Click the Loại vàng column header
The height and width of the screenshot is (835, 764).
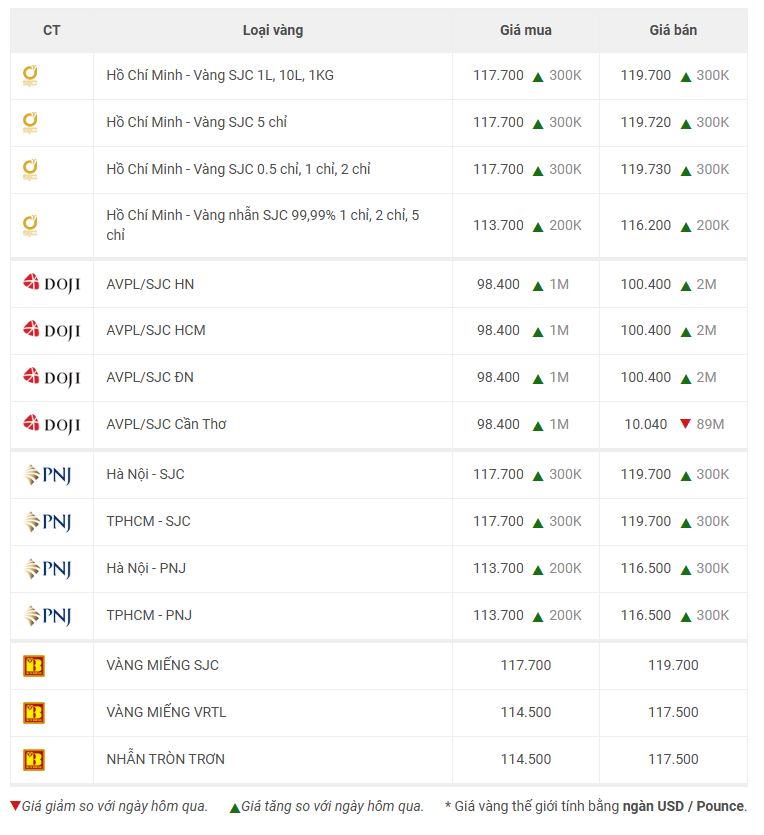pos(273,30)
